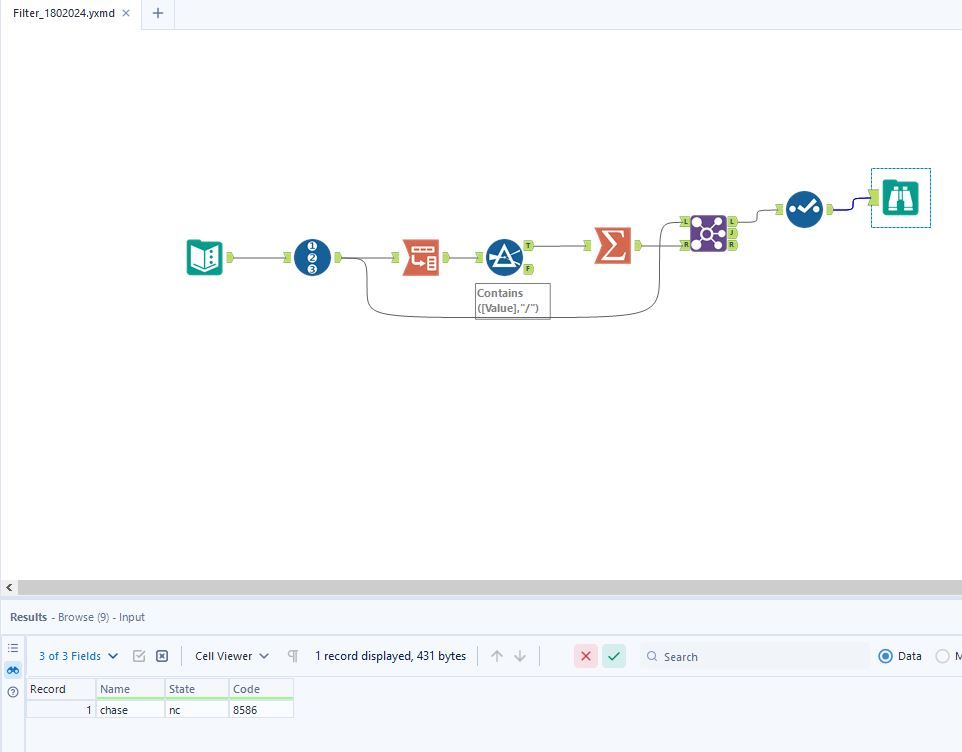Select the cell containing 8586

point(261,710)
